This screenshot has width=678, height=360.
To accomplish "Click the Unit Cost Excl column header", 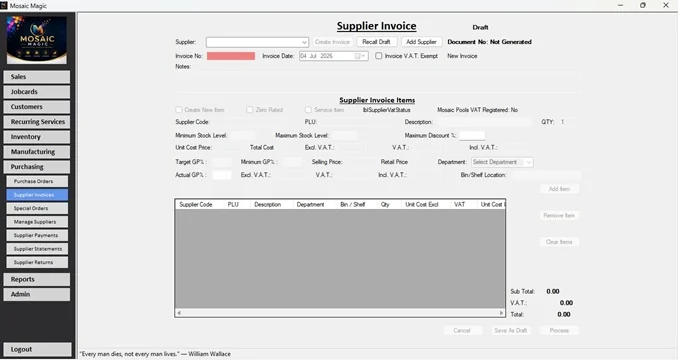I will pyautogui.click(x=426, y=204).
